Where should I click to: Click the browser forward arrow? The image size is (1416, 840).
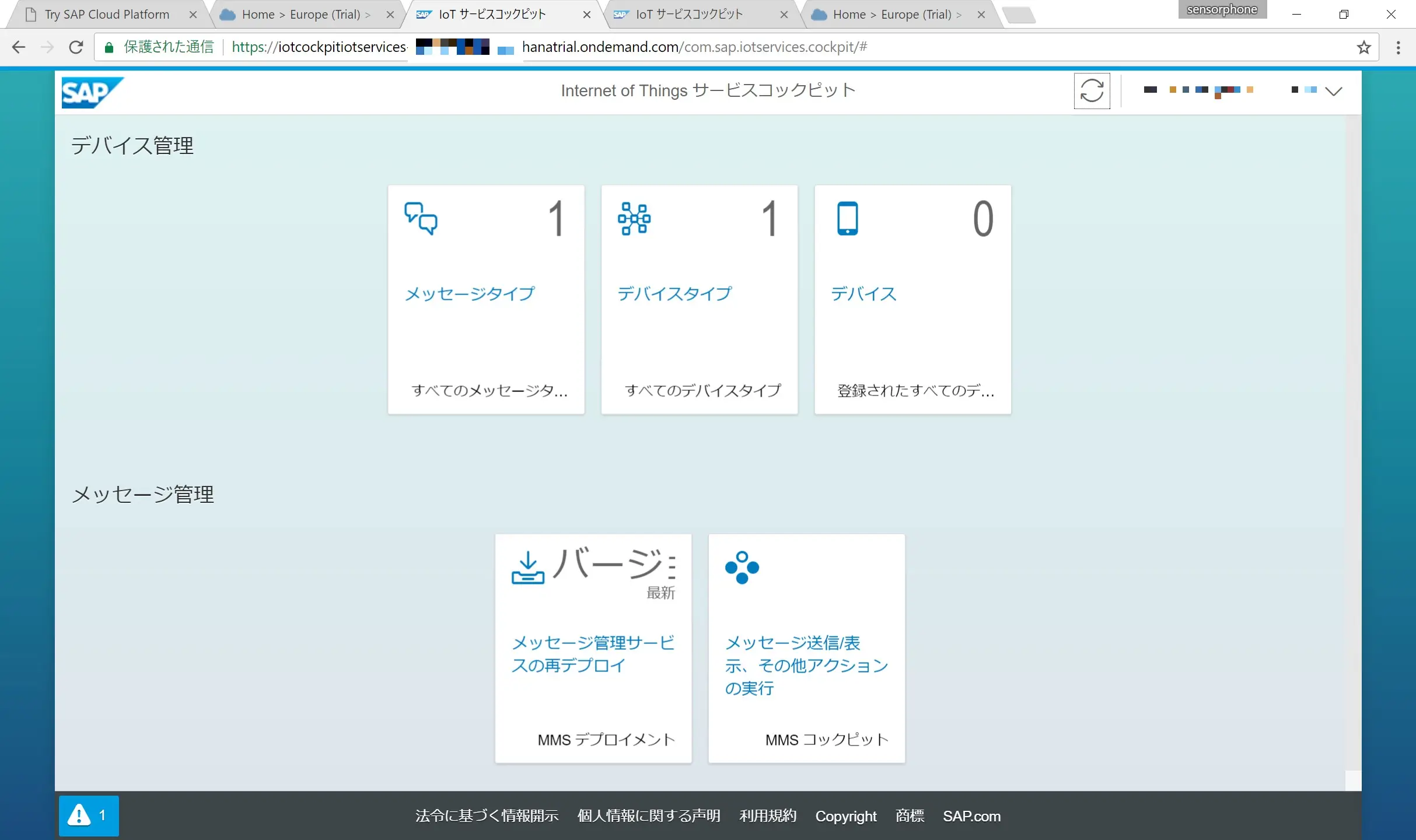coord(47,47)
